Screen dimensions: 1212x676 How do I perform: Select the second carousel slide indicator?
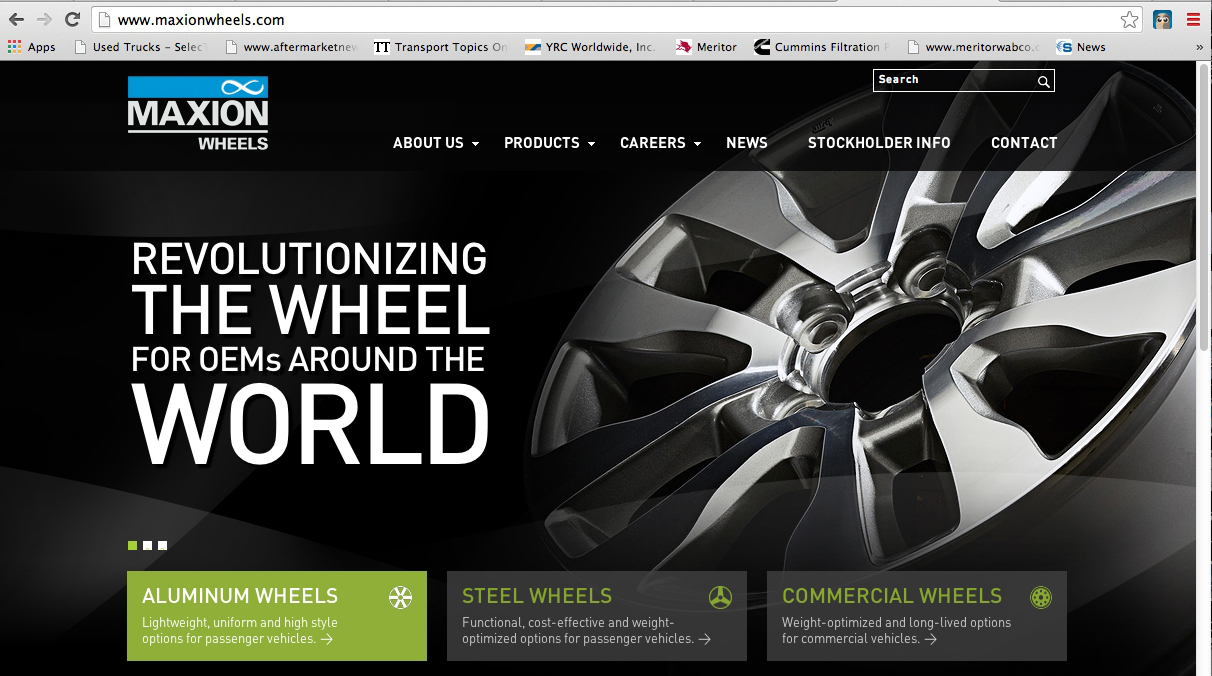point(147,546)
